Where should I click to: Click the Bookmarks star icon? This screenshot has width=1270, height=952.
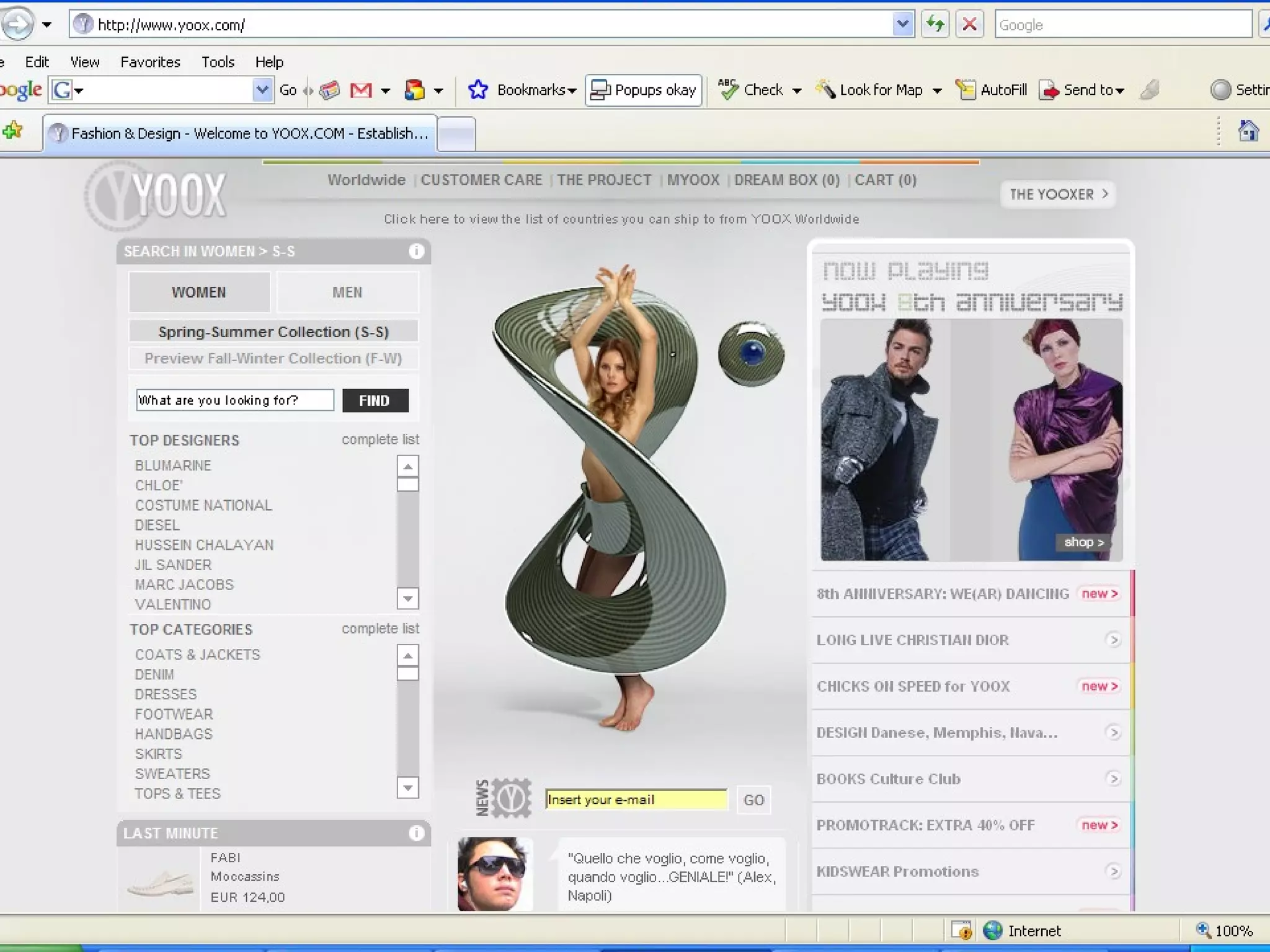[x=478, y=90]
